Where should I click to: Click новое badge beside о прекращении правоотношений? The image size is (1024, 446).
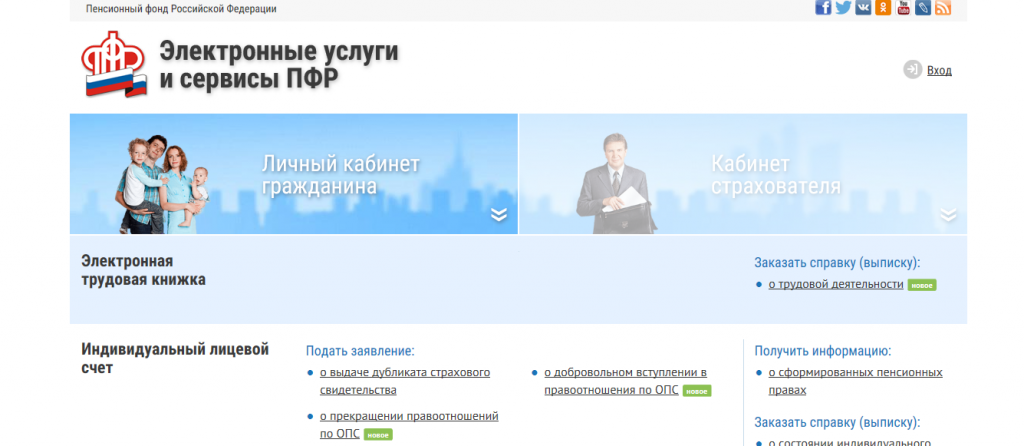click(378, 435)
